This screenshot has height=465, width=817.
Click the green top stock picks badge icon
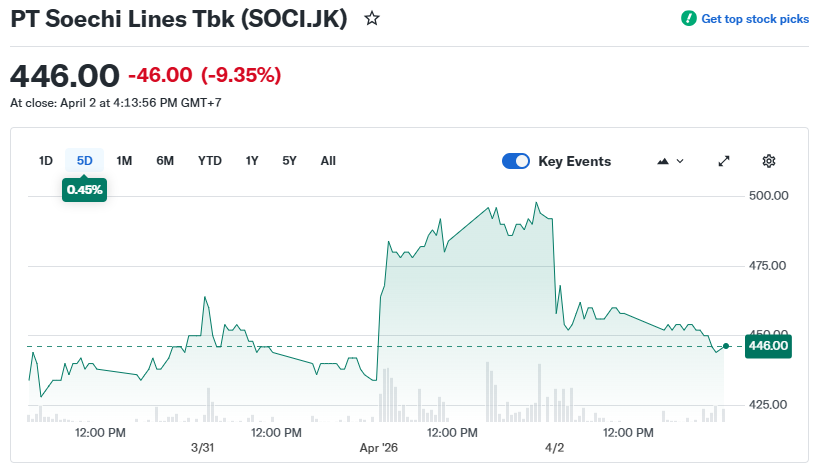[688, 19]
